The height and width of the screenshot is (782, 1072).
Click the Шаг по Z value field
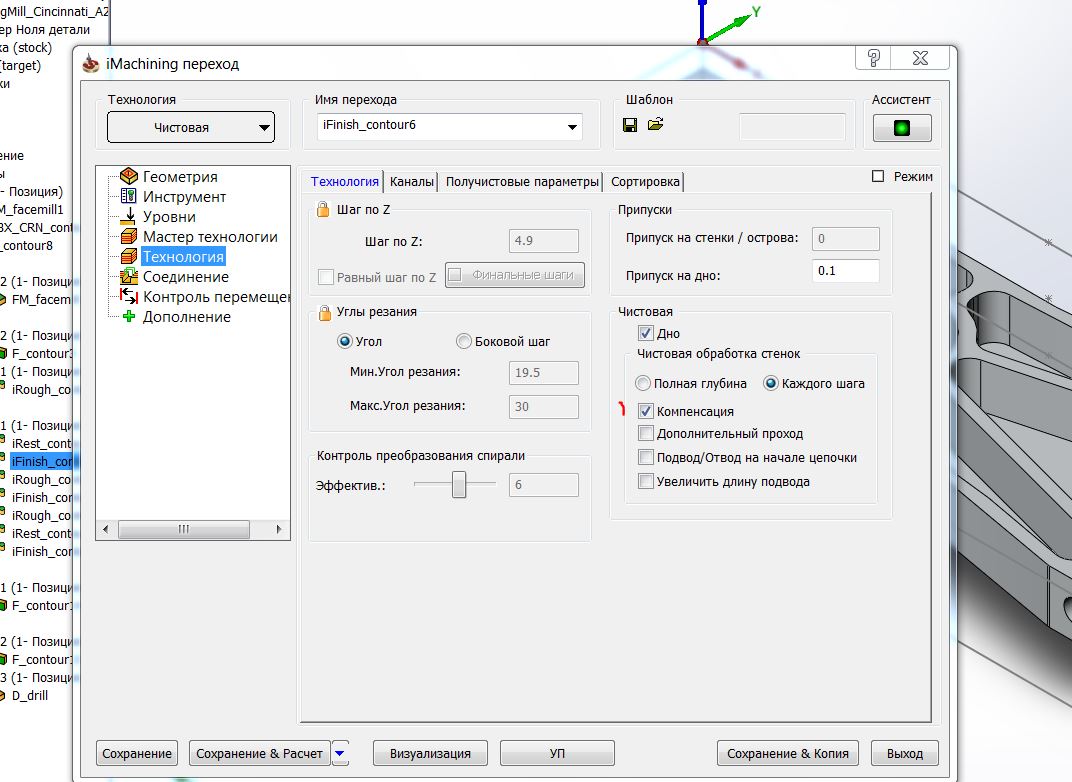[544, 241]
